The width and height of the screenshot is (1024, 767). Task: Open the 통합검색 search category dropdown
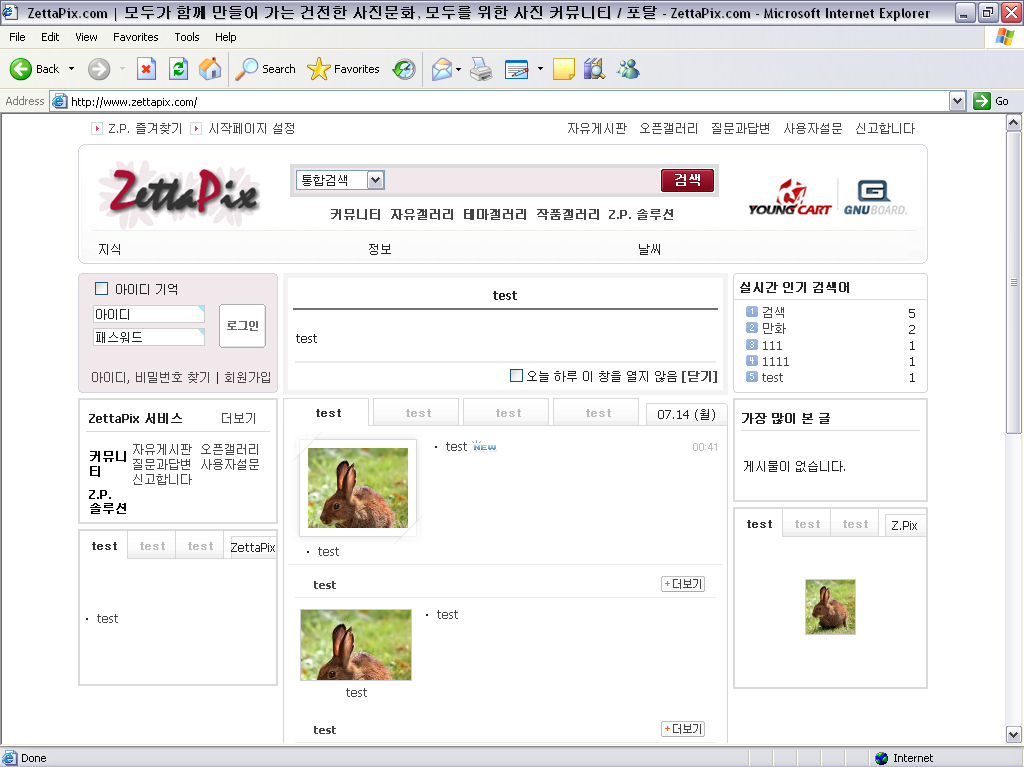point(375,180)
